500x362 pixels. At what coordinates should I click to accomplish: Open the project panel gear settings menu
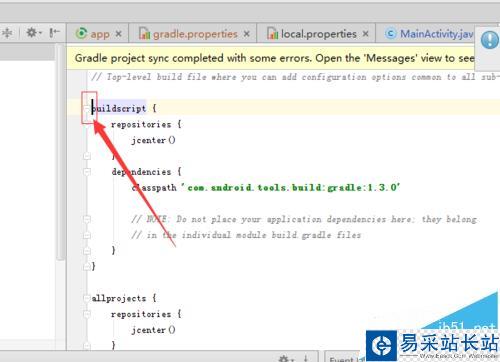[x=33, y=33]
